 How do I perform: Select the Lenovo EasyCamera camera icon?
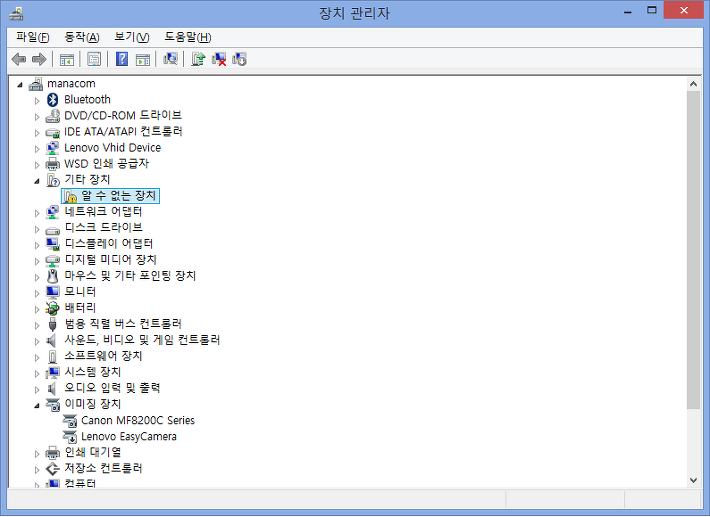point(70,436)
